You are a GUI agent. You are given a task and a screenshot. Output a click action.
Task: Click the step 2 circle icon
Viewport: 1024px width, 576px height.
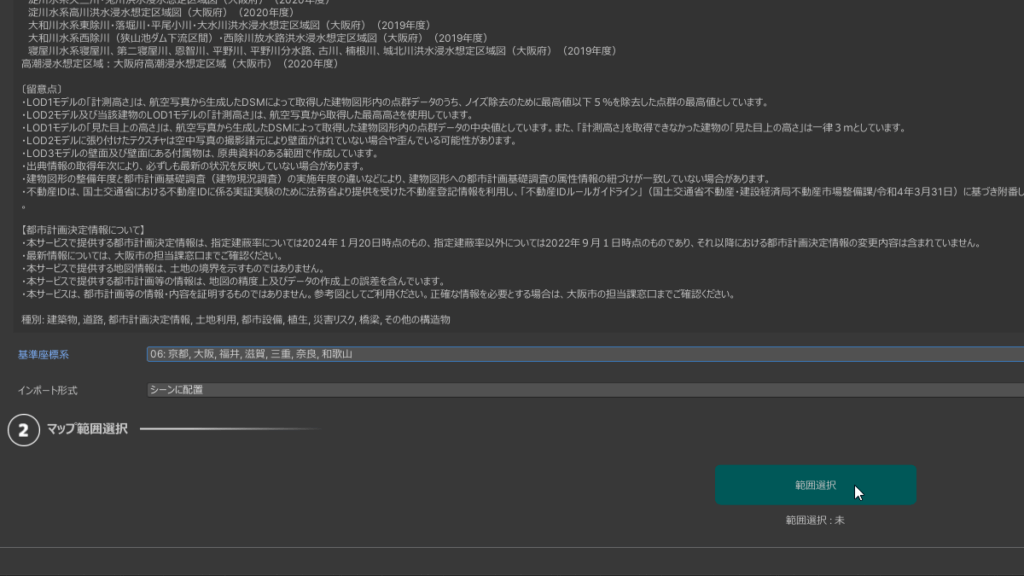click(23, 429)
